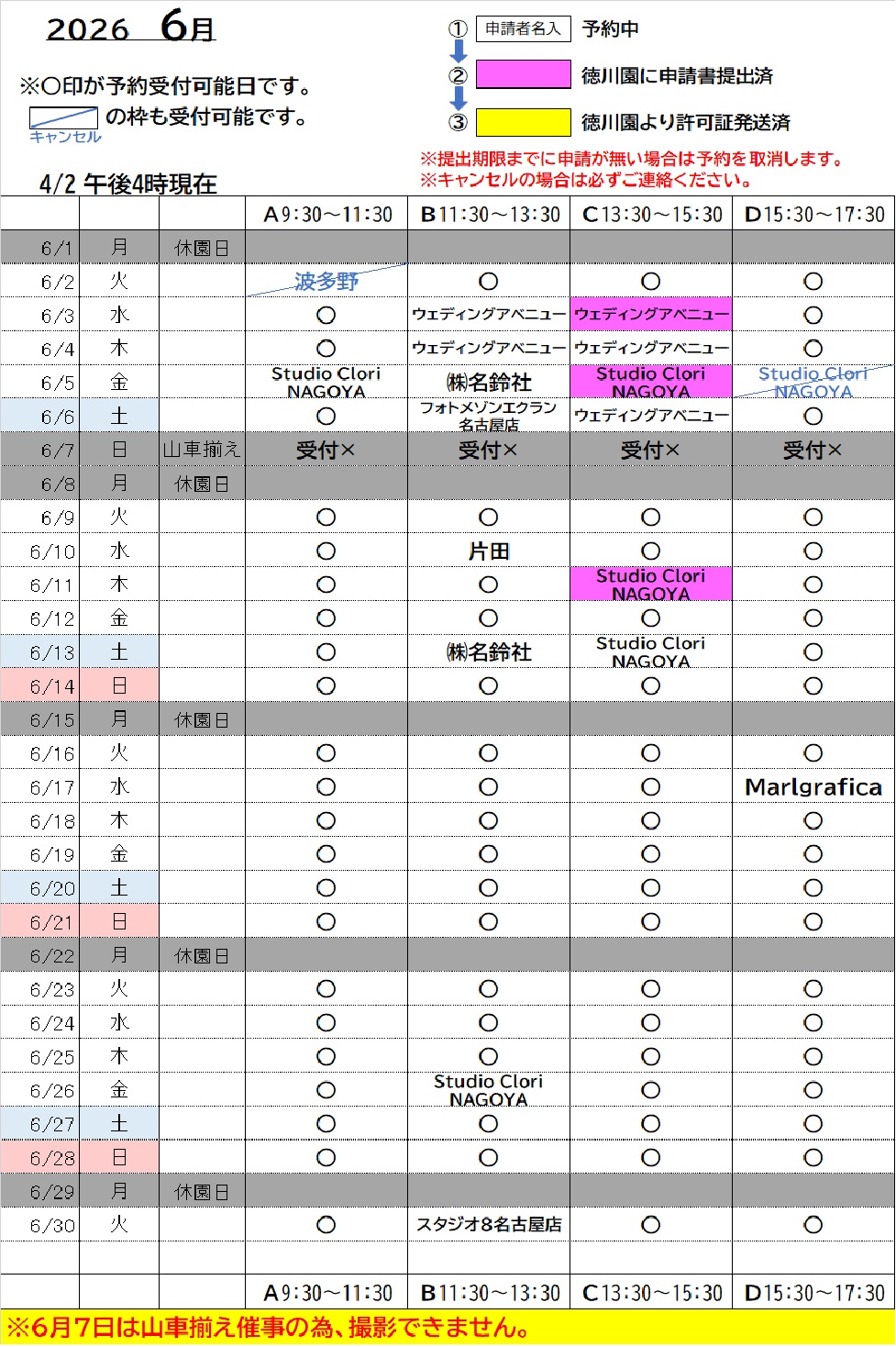This screenshot has height=1347, width=896.
Task: Click the 片田 booking on 6/10
Action: [489, 551]
